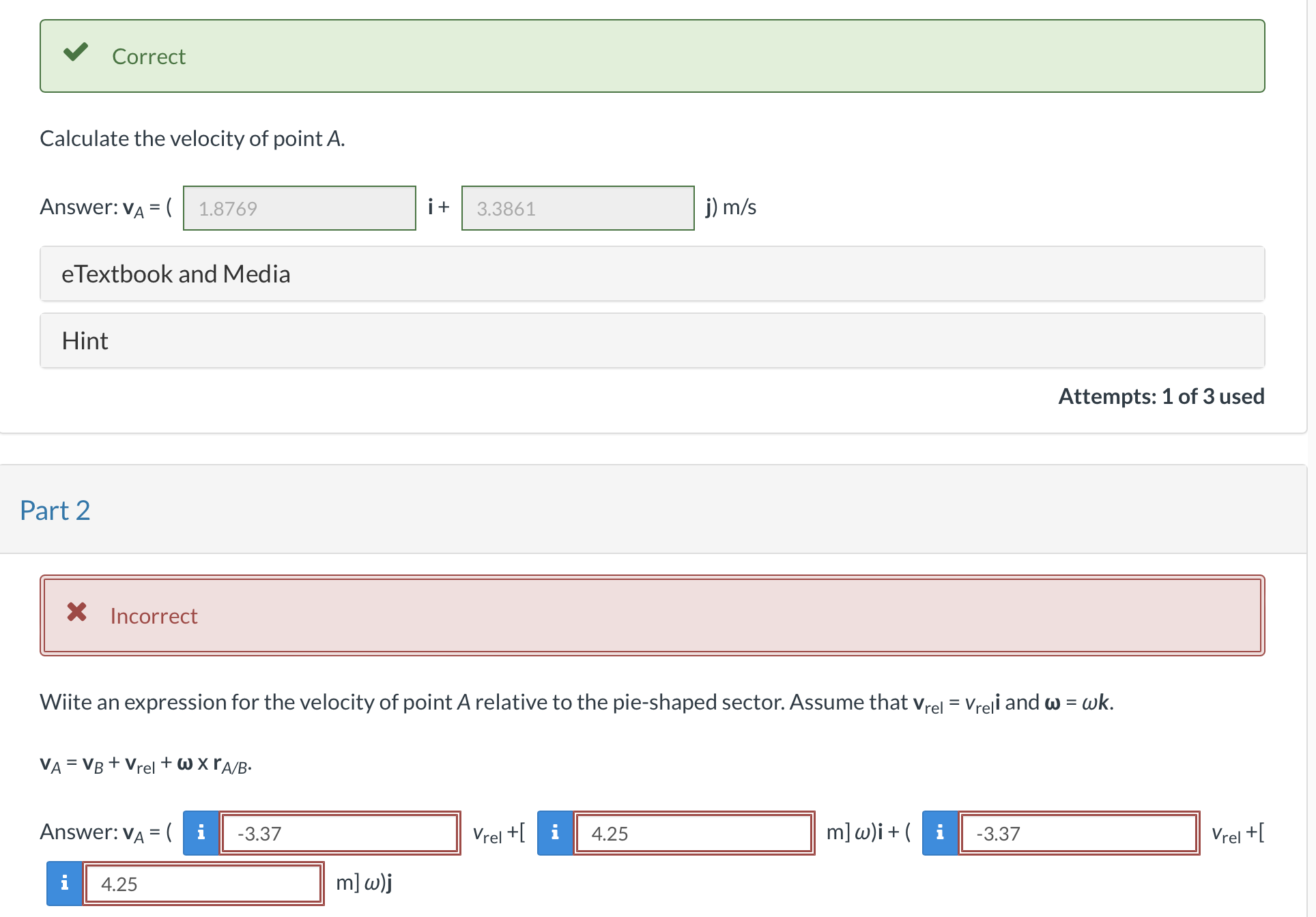1316x917 pixels.
Task: Click the Attempts: 1 of 3 used text
Action: [1160, 396]
